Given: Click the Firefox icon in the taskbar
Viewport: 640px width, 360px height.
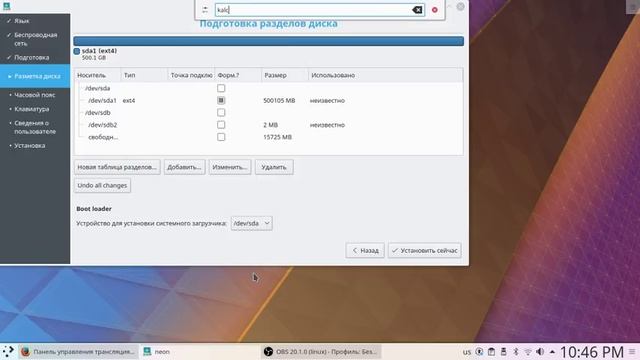Looking at the screenshot, I should pyautogui.click(x=26, y=351).
